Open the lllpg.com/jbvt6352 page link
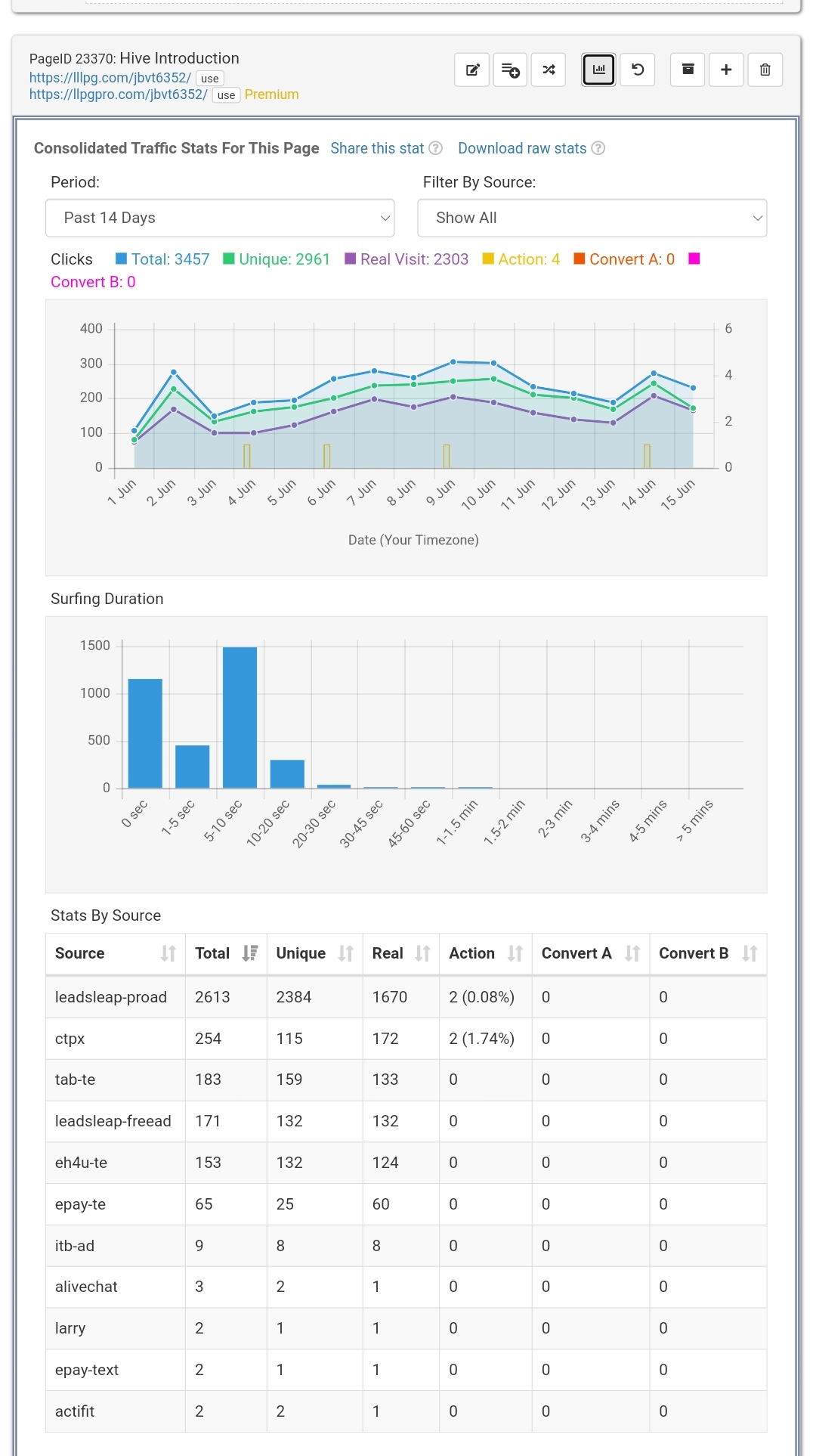Viewport: 816px width, 1456px height. coord(110,78)
